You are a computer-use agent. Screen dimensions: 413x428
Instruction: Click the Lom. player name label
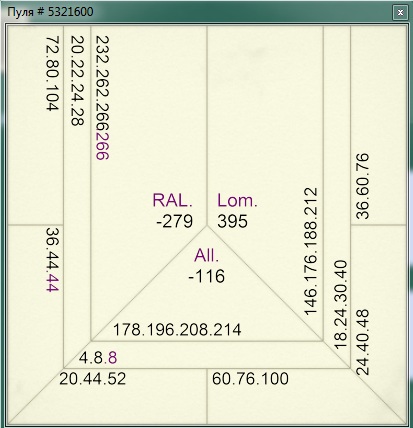[237, 200]
